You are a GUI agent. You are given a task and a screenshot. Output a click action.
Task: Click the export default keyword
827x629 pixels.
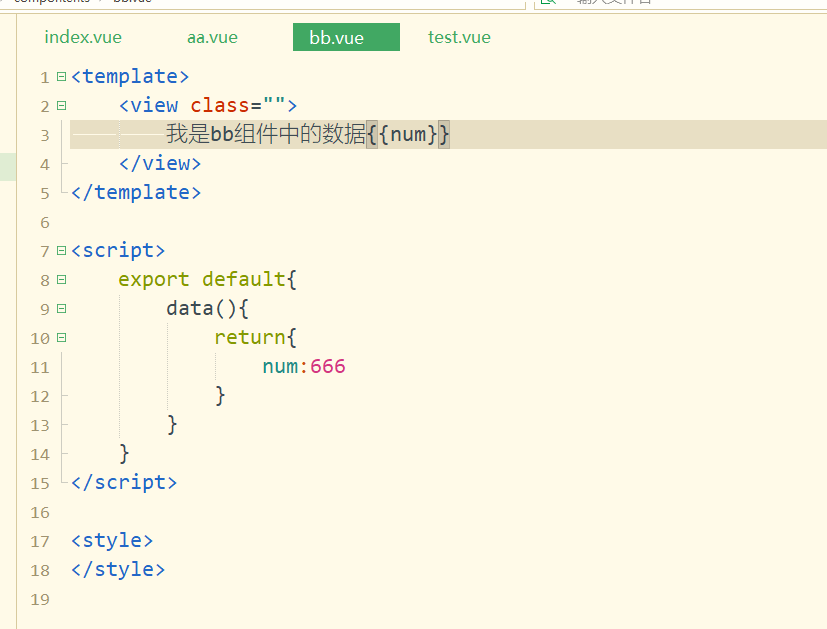pyautogui.click(x=201, y=279)
